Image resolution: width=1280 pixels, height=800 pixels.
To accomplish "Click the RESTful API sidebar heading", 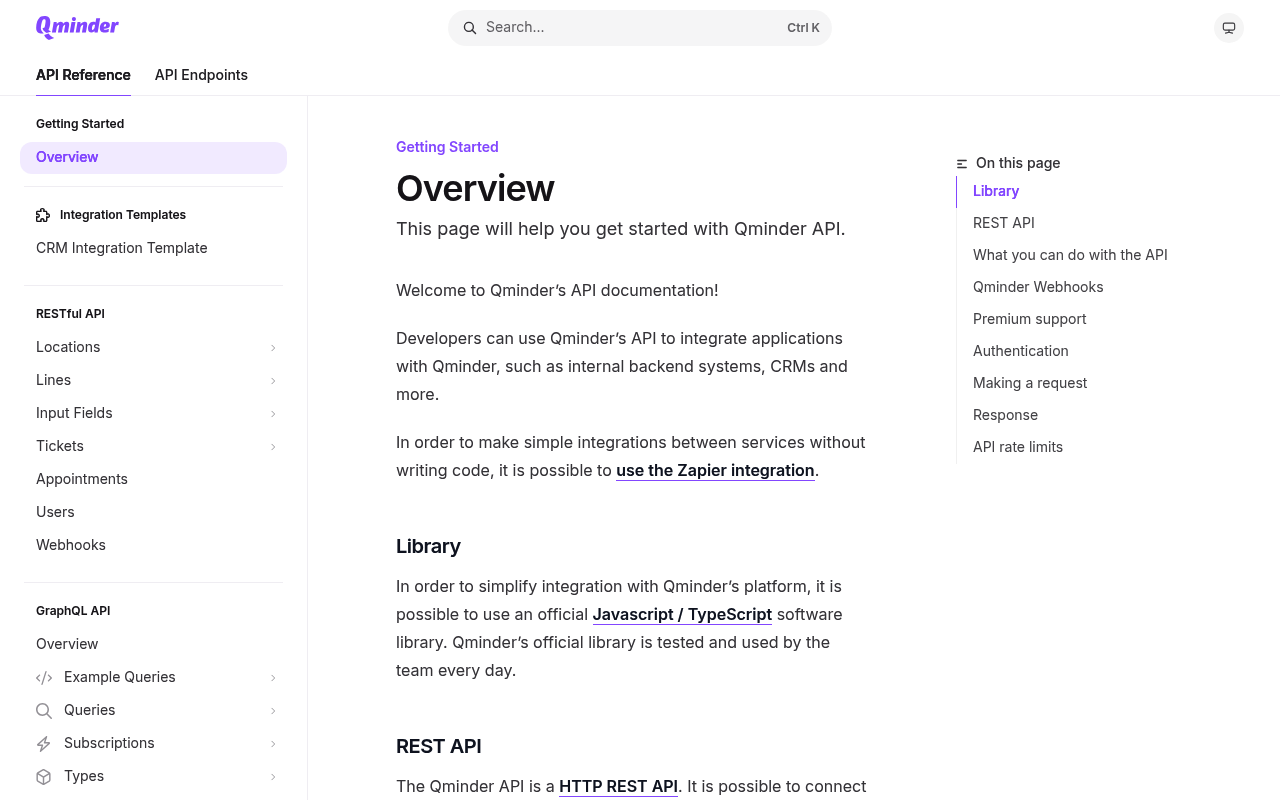I will (70, 314).
